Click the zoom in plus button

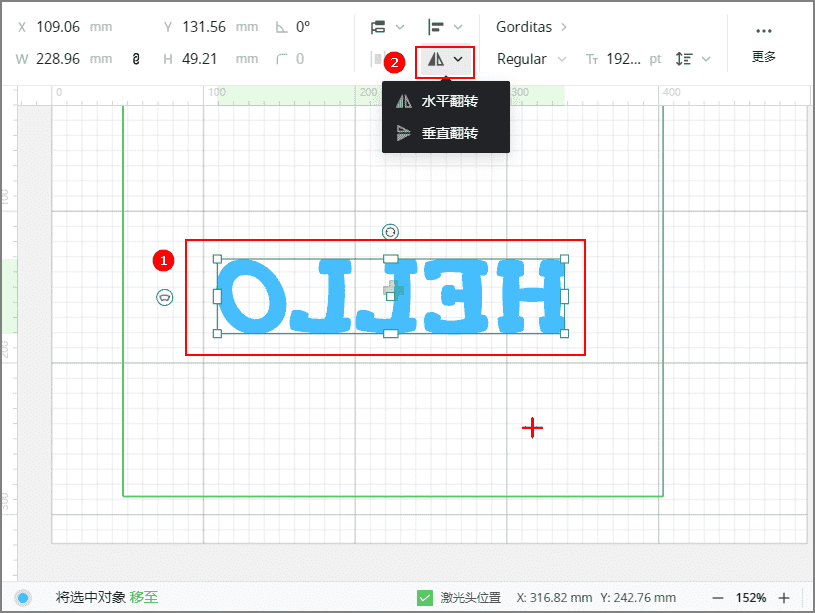pyautogui.click(x=784, y=598)
